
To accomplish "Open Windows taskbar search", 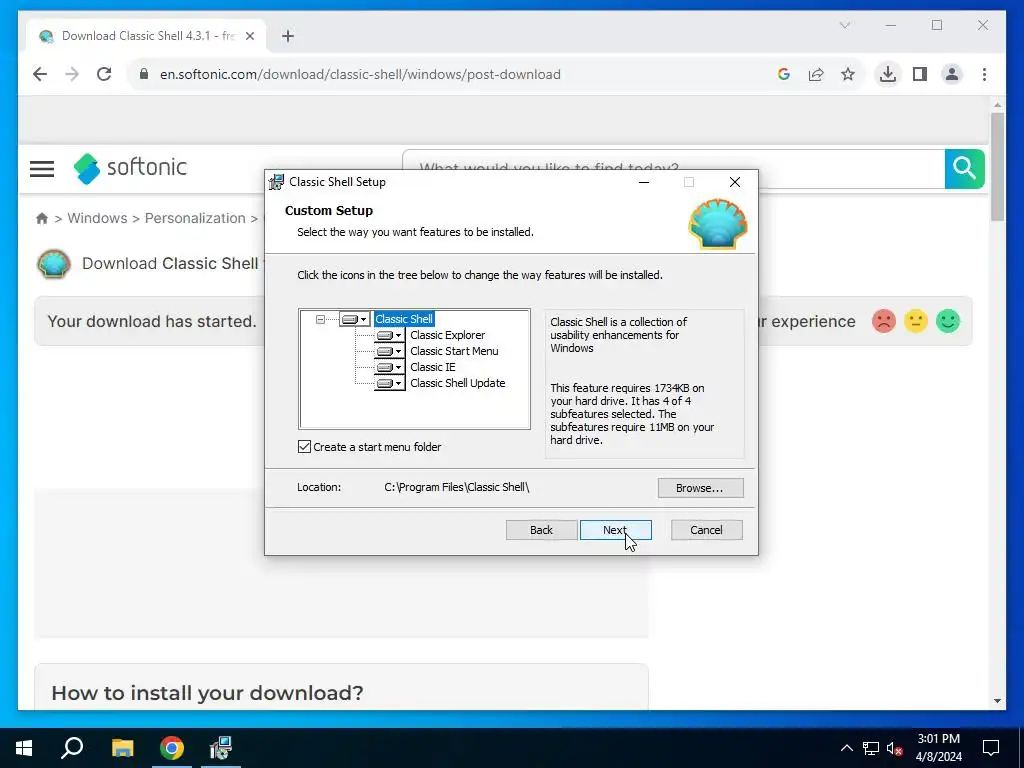I will (72, 748).
